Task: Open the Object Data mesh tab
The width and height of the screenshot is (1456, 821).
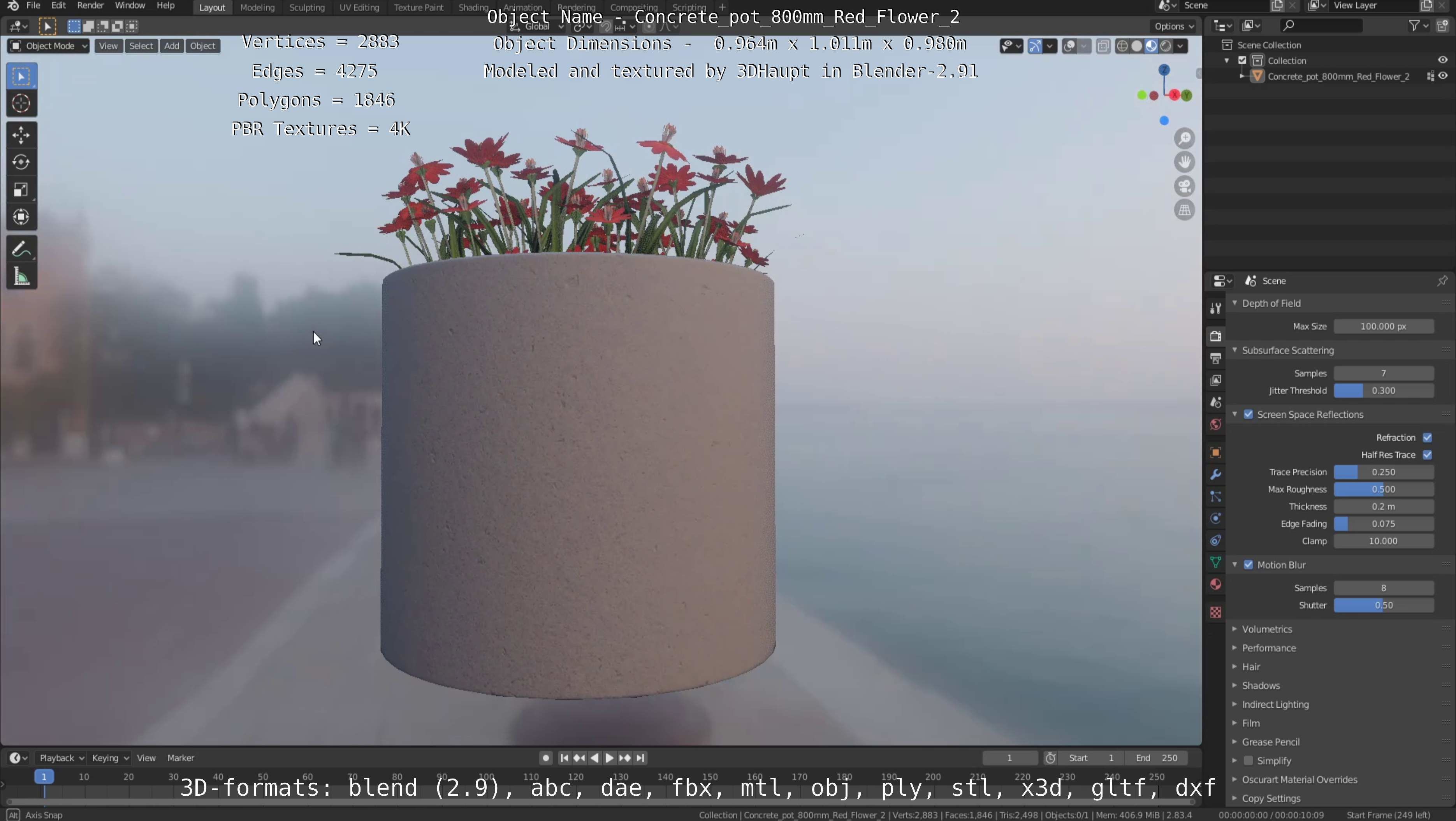Action: [x=1216, y=563]
